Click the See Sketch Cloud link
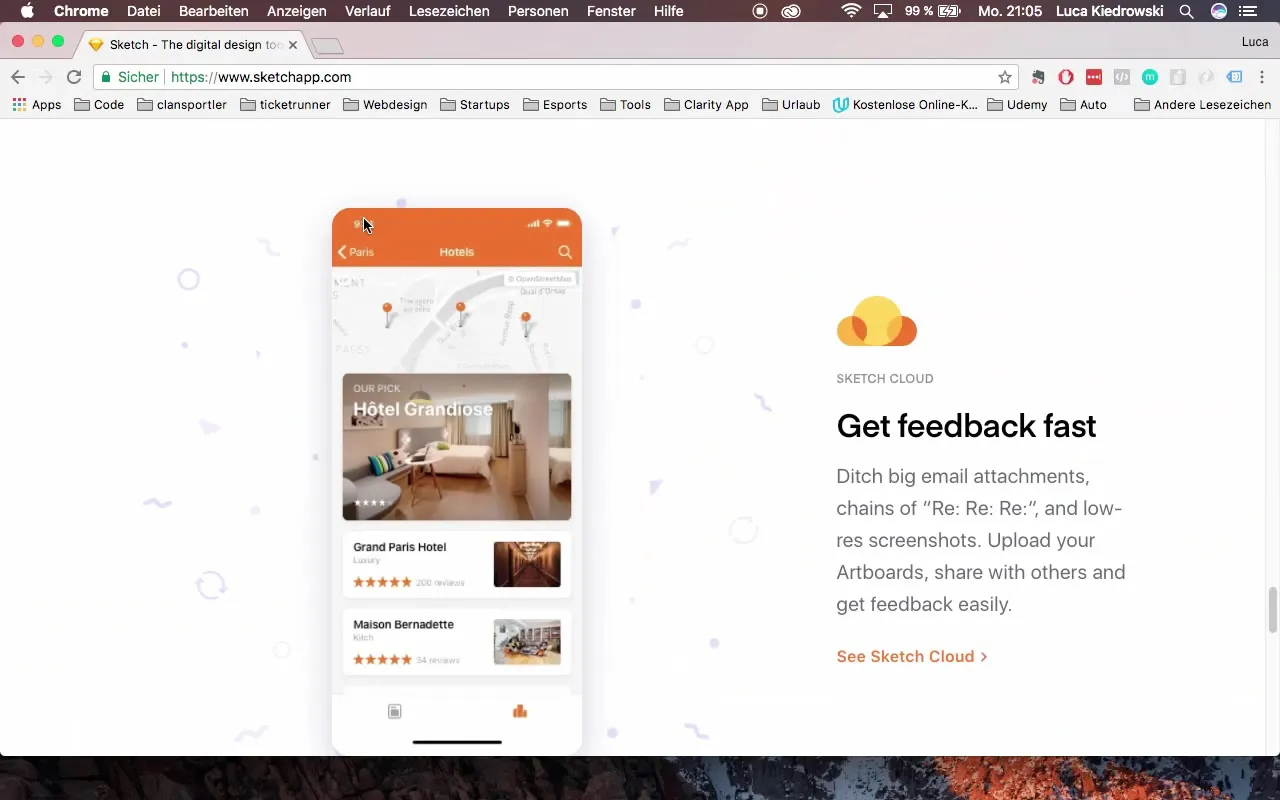This screenshot has width=1280, height=800. (x=912, y=656)
